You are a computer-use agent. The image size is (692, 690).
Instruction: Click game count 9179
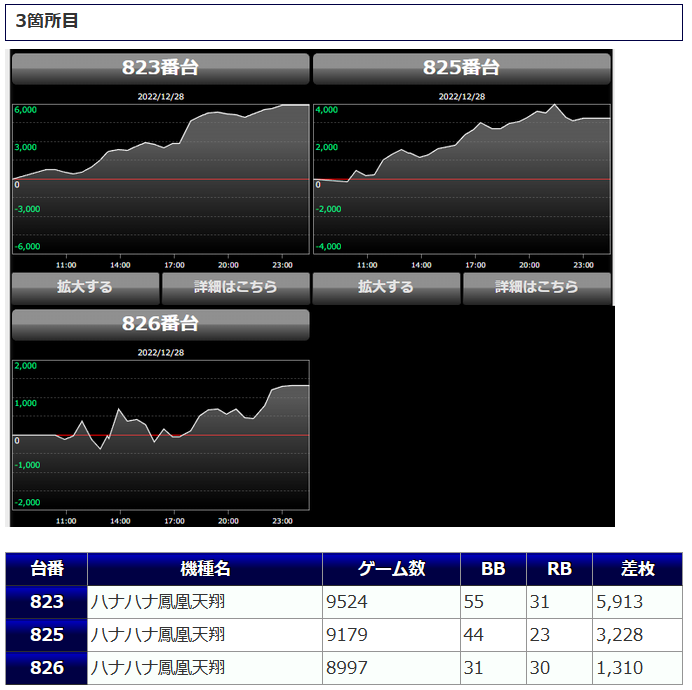click(347, 635)
